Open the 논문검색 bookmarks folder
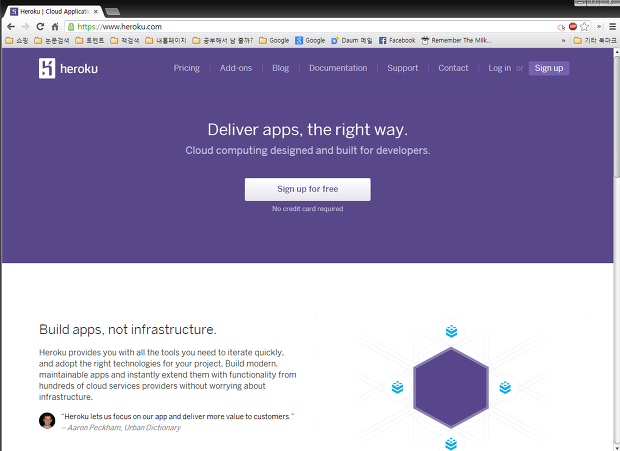Screen dimensions: 620x451 pyautogui.click(x=52, y=40)
